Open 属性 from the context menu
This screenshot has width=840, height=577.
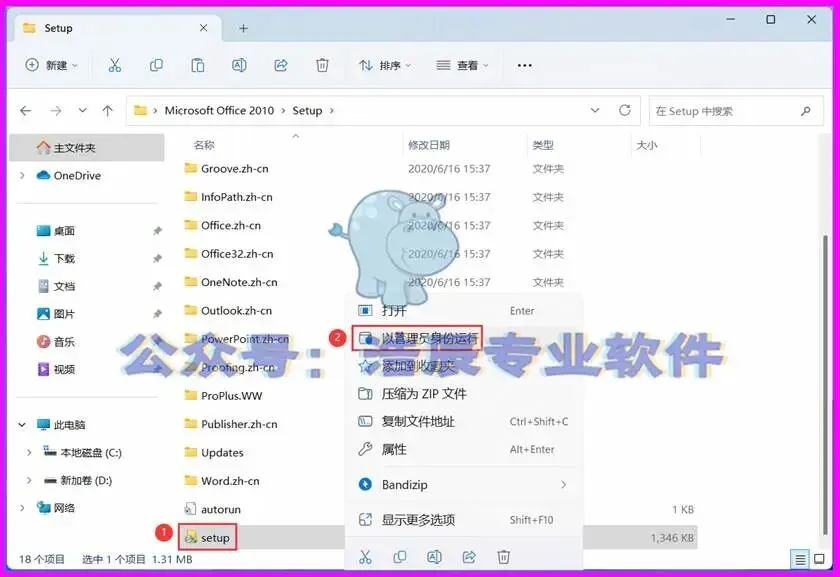pyautogui.click(x=464, y=449)
